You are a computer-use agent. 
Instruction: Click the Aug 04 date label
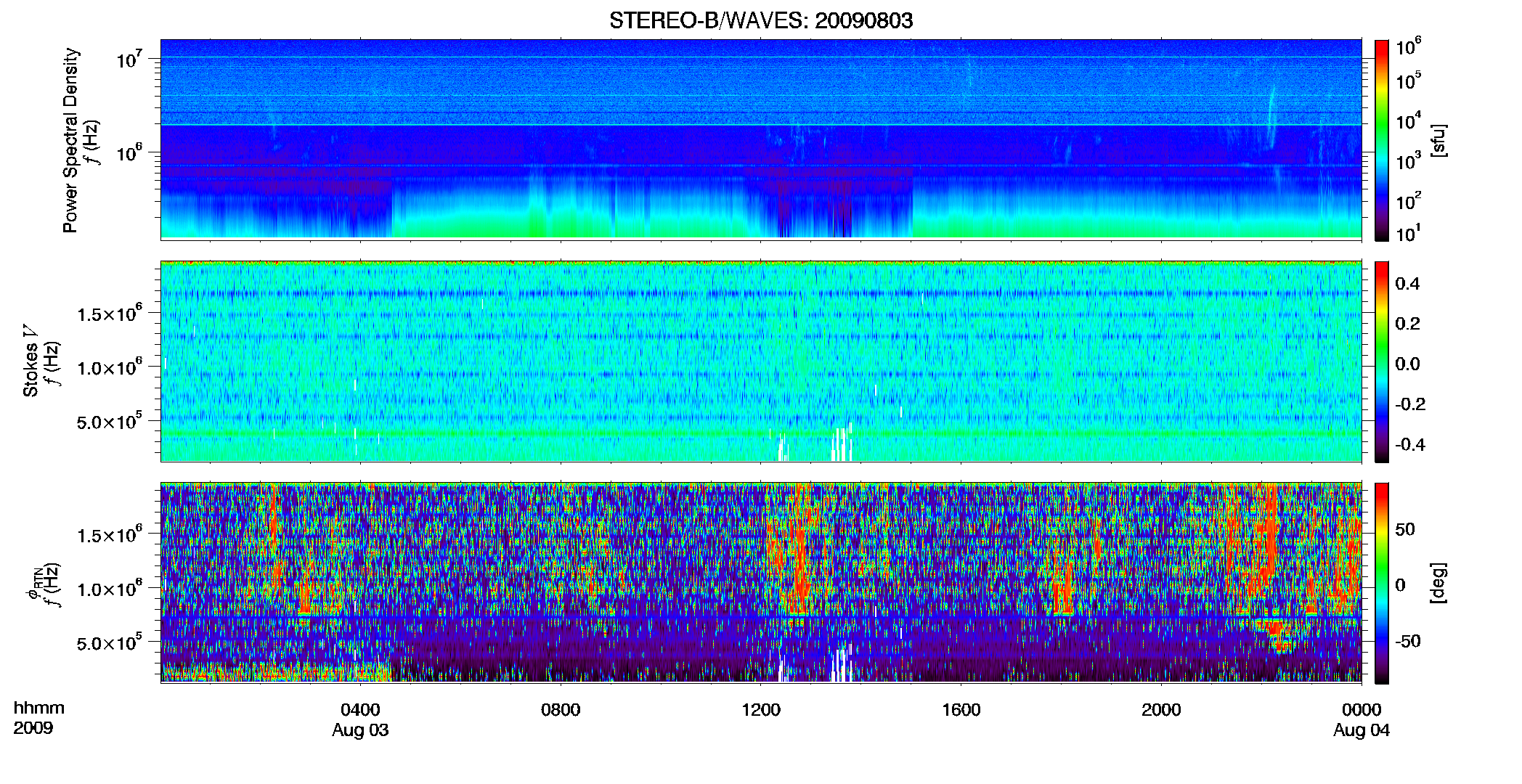1362,730
